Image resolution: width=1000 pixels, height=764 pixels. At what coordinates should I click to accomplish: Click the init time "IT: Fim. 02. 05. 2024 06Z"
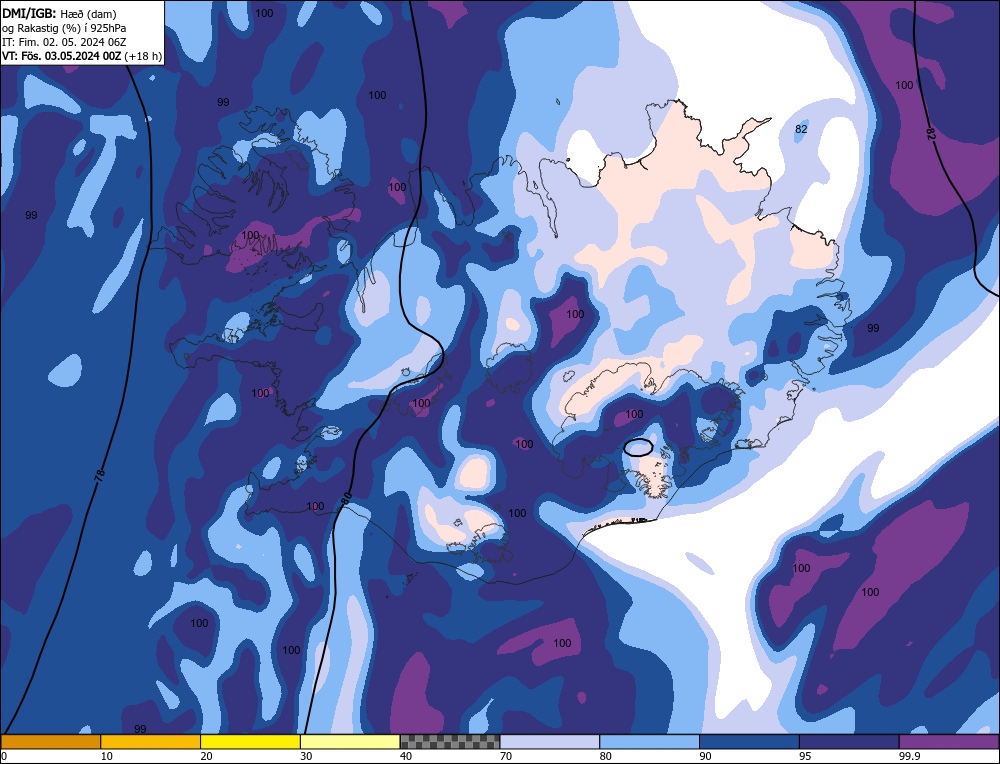64,42
